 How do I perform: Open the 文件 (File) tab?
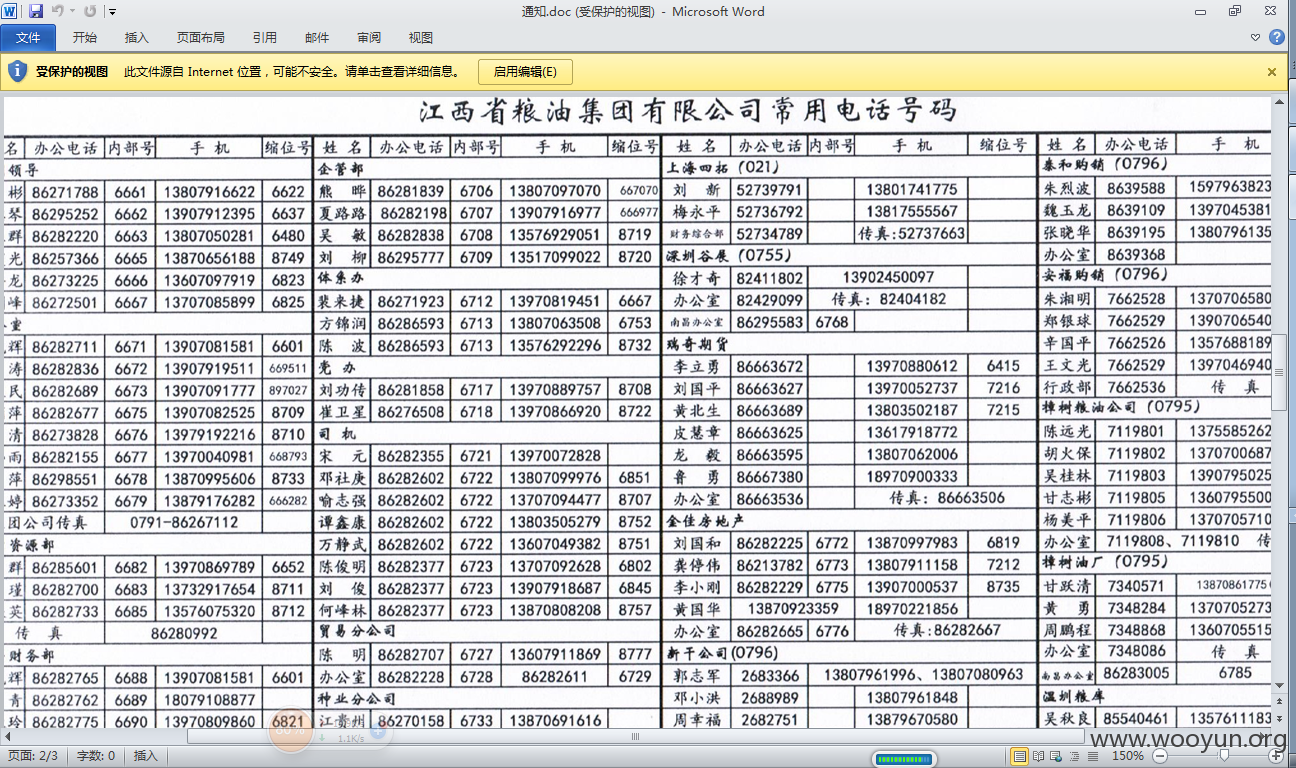(28, 38)
